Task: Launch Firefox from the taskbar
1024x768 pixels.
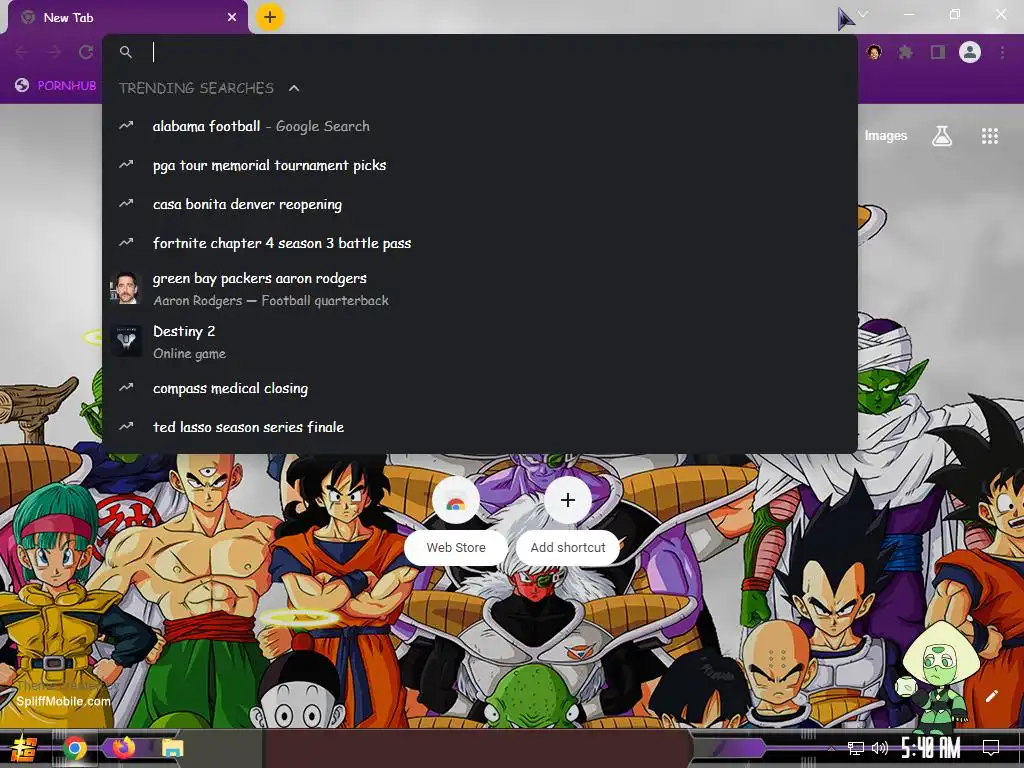Action: point(123,747)
